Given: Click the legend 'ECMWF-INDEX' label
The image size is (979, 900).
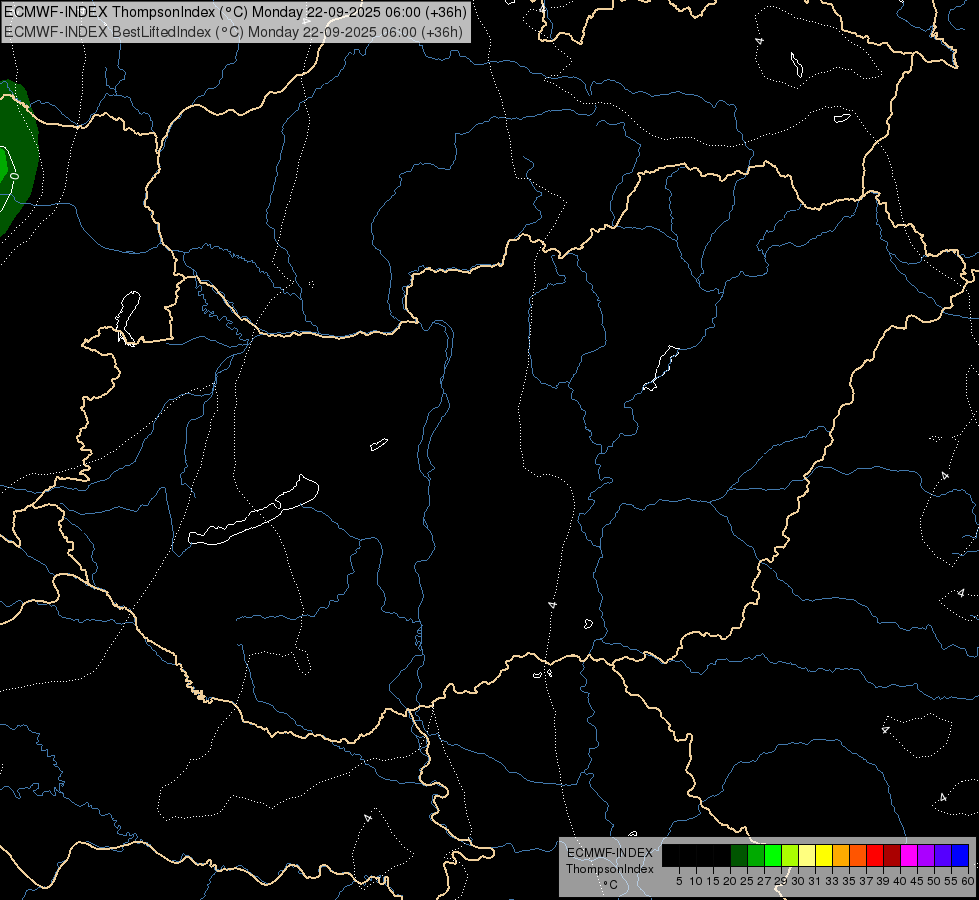Looking at the screenshot, I should pos(609,853).
